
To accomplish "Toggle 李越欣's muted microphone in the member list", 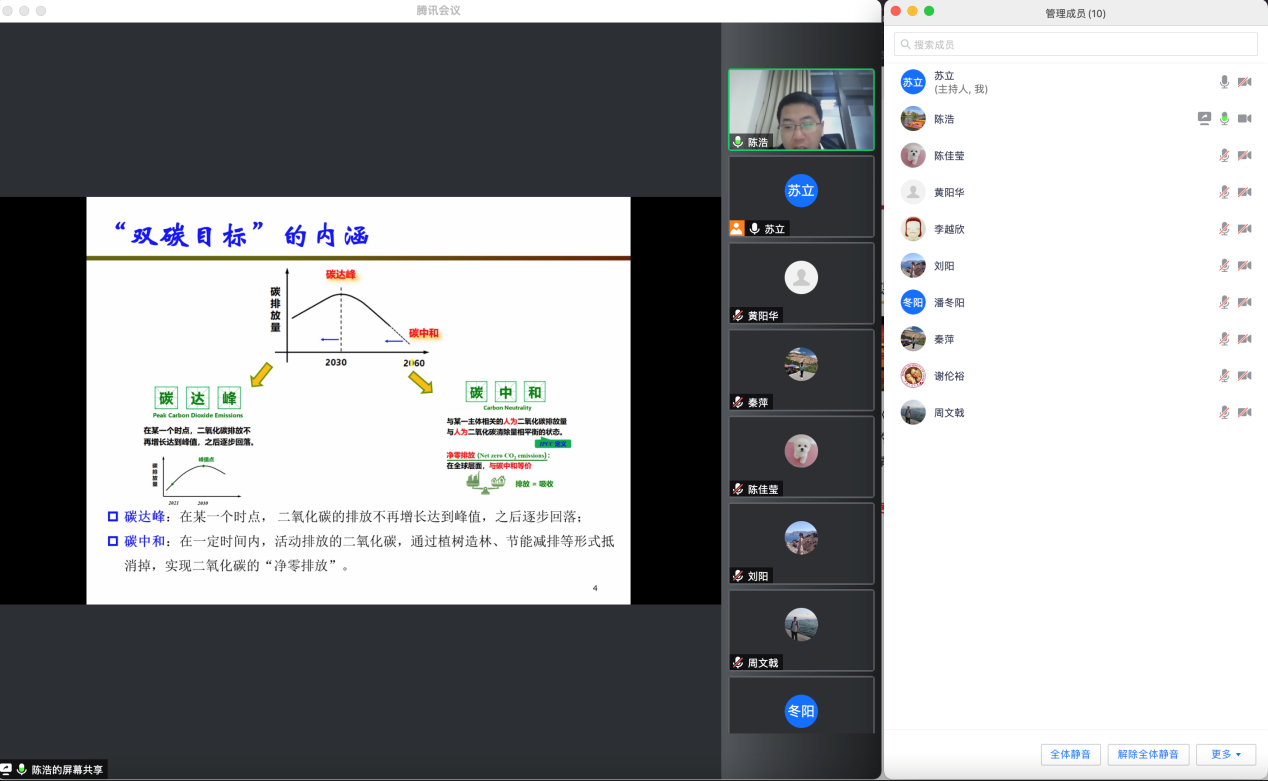I will (1224, 229).
